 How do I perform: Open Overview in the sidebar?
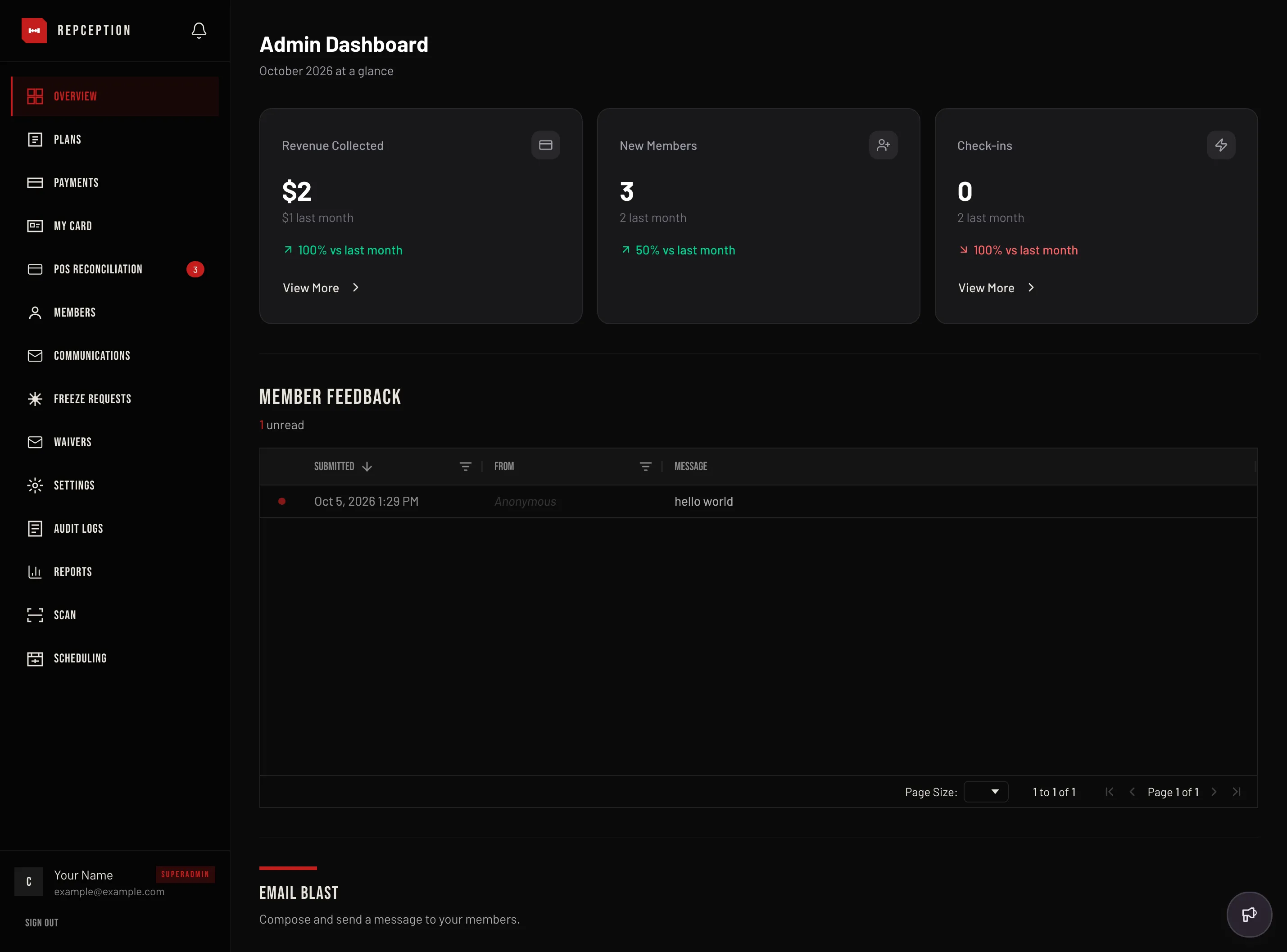pyautogui.click(x=115, y=96)
